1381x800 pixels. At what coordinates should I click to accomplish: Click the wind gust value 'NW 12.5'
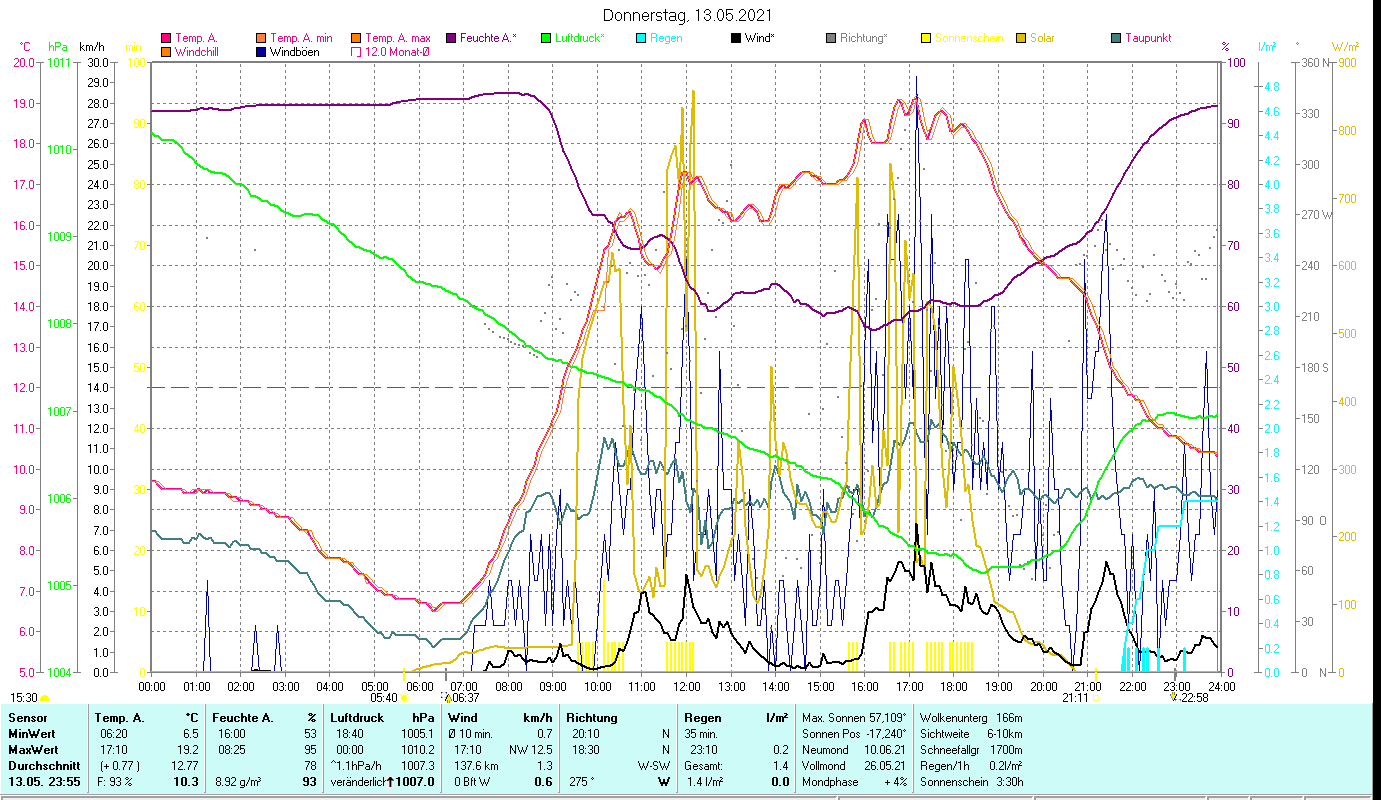(x=530, y=750)
